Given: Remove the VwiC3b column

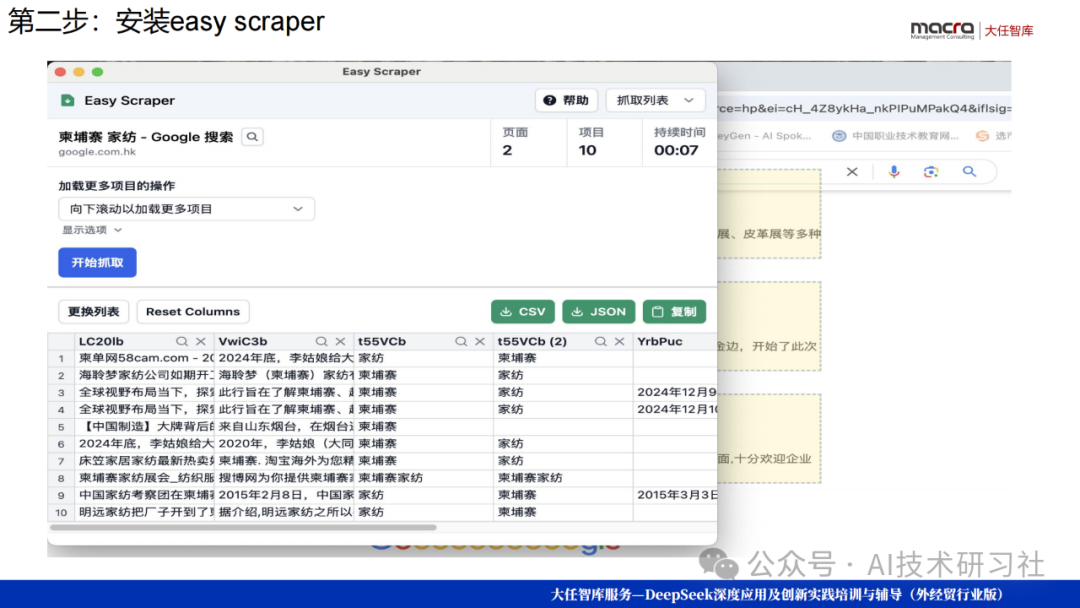Looking at the screenshot, I should click(x=340, y=341).
